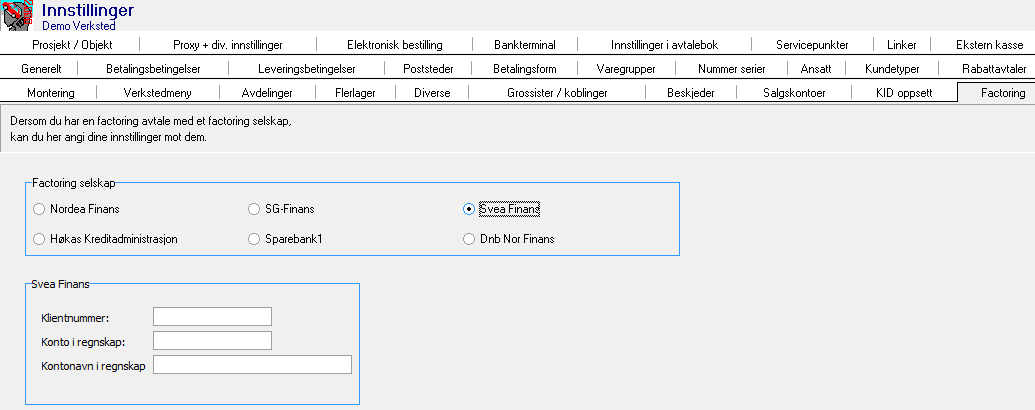The width and height of the screenshot is (1035, 410).
Task: Click the Kontonavn i regnskap field
Action: coord(252,365)
